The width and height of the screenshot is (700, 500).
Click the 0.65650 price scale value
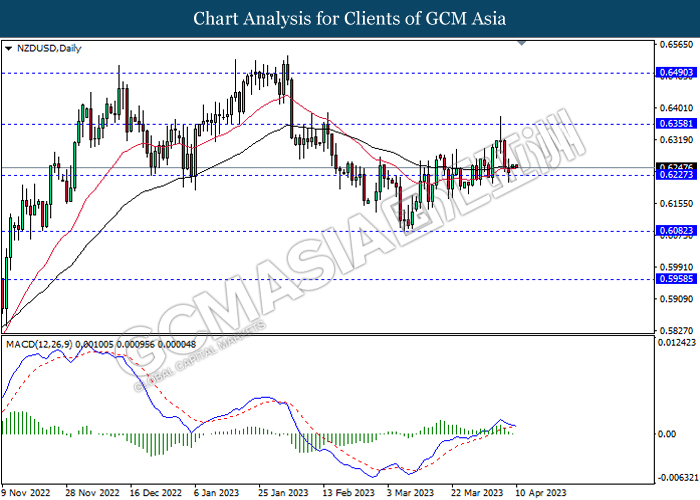click(676, 44)
